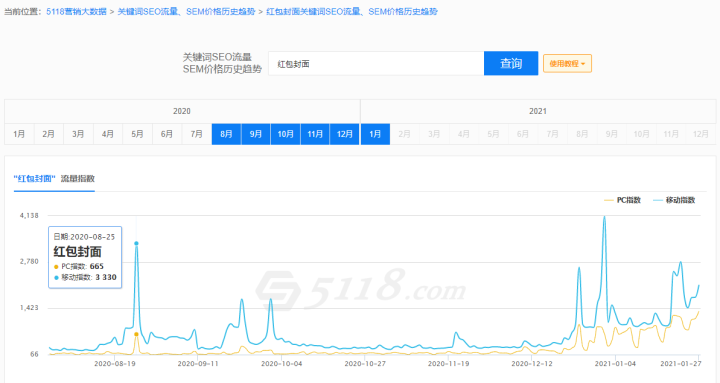Open the 红包封面关键词SEO流量 breadcrumb link
Image resolution: width=720 pixels, height=383 pixels.
coord(352,11)
